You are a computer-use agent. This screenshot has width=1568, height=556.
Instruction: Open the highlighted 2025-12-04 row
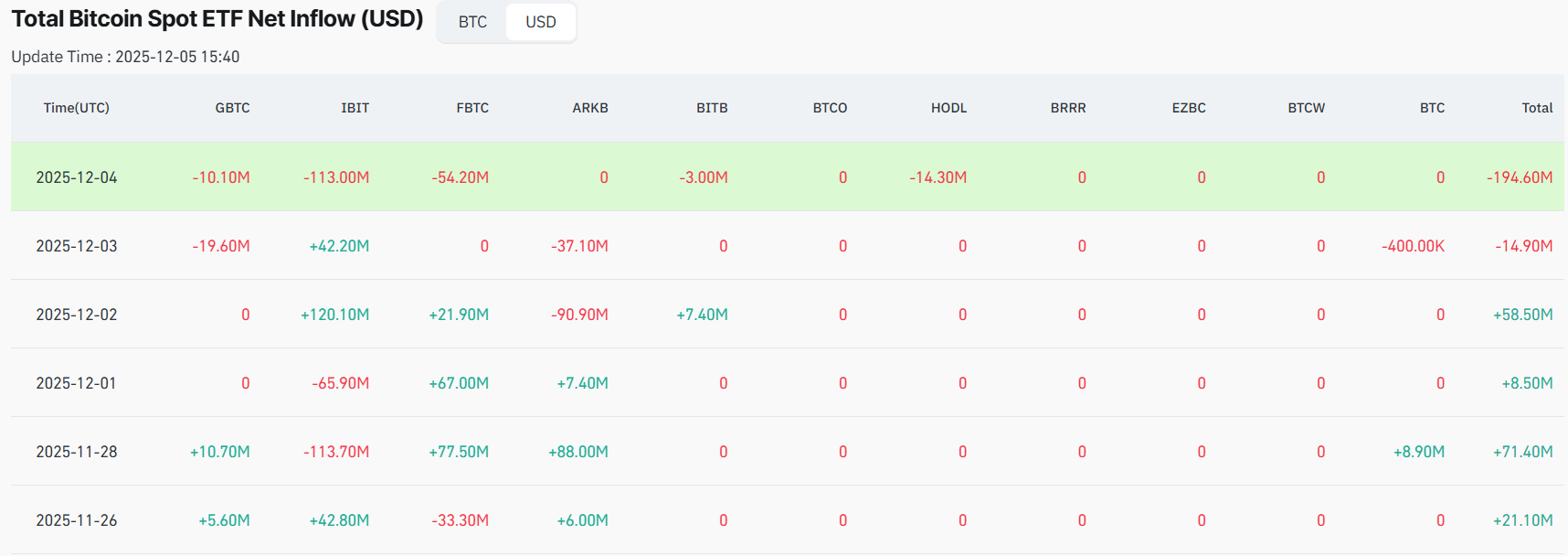pyautogui.click(x=77, y=176)
